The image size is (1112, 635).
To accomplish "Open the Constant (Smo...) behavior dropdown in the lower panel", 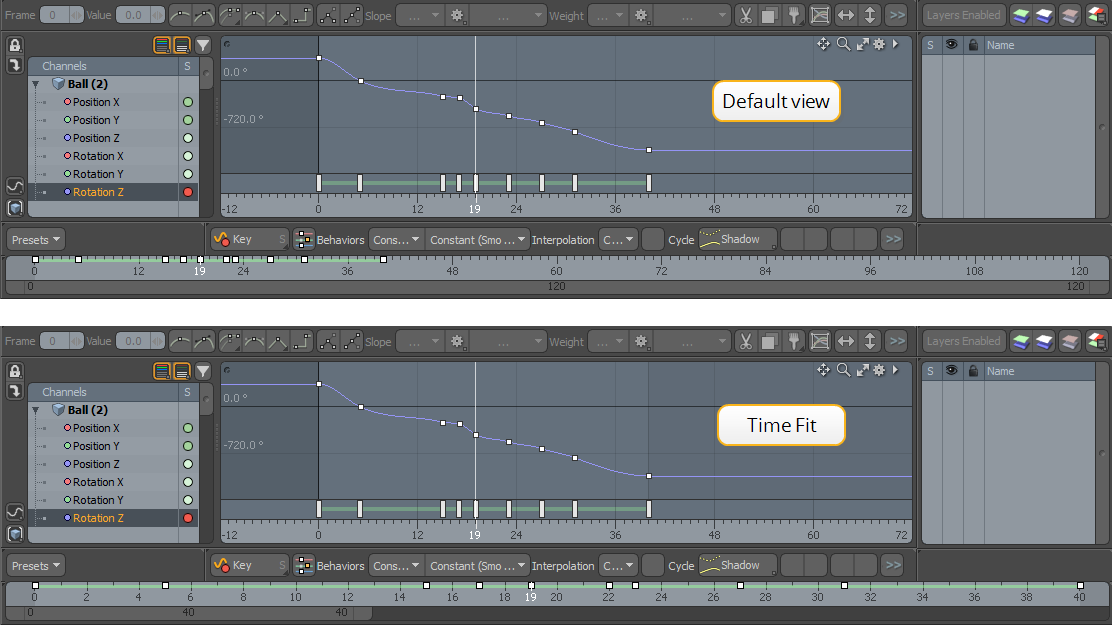I will pyautogui.click(x=477, y=566).
